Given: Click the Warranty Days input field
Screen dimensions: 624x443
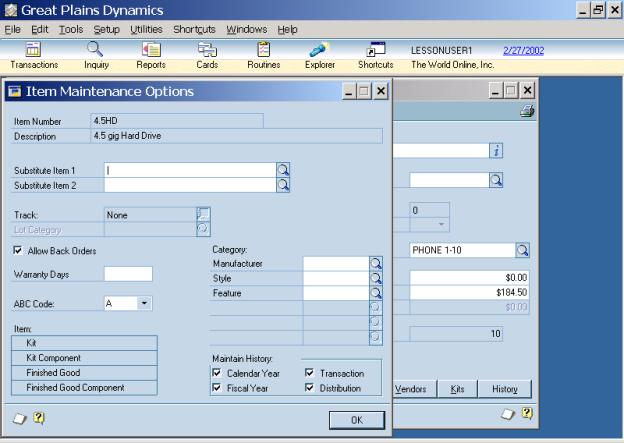Looking at the screenshot, I should coord(128,274).
